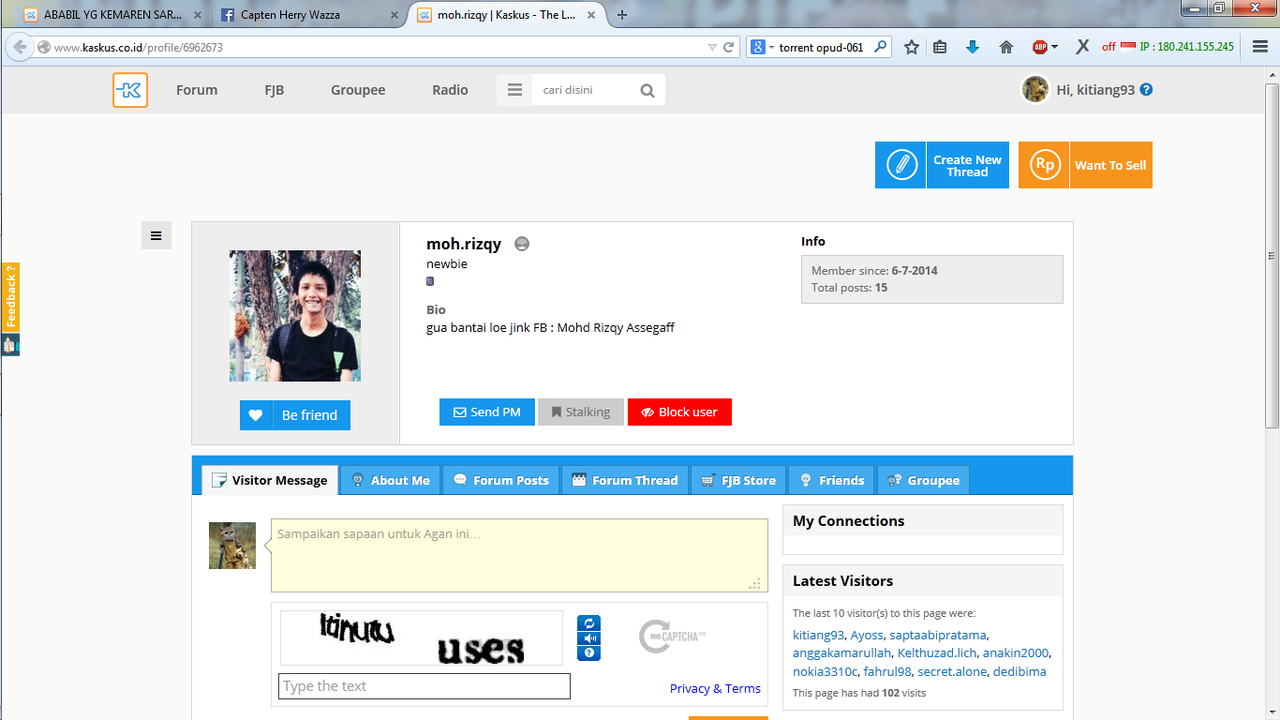Click the Send PM button
This screenshot has width=1280, height=720.
pos(487,412)
